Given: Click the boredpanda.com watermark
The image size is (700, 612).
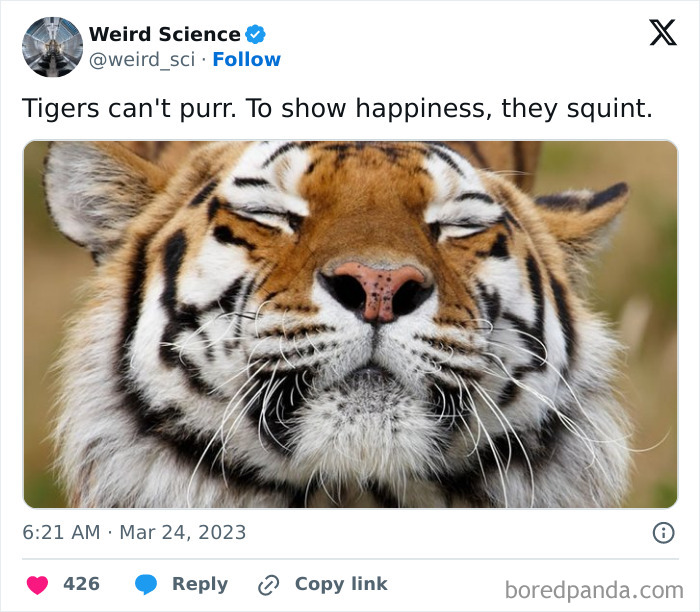Looking at the screenshot, I should tap(594, 589).
